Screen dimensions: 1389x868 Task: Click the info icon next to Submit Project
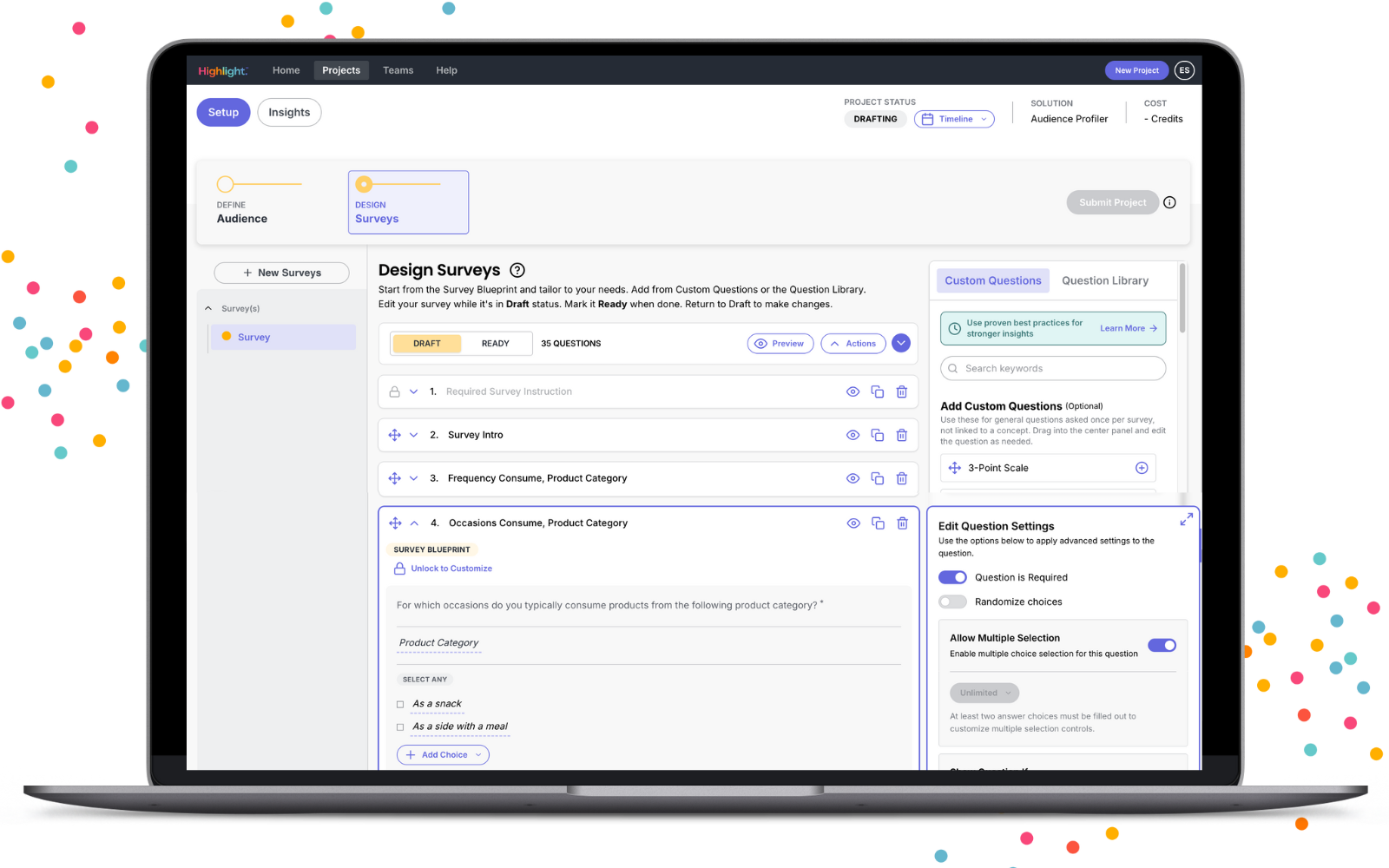[x=1169, y=202]
